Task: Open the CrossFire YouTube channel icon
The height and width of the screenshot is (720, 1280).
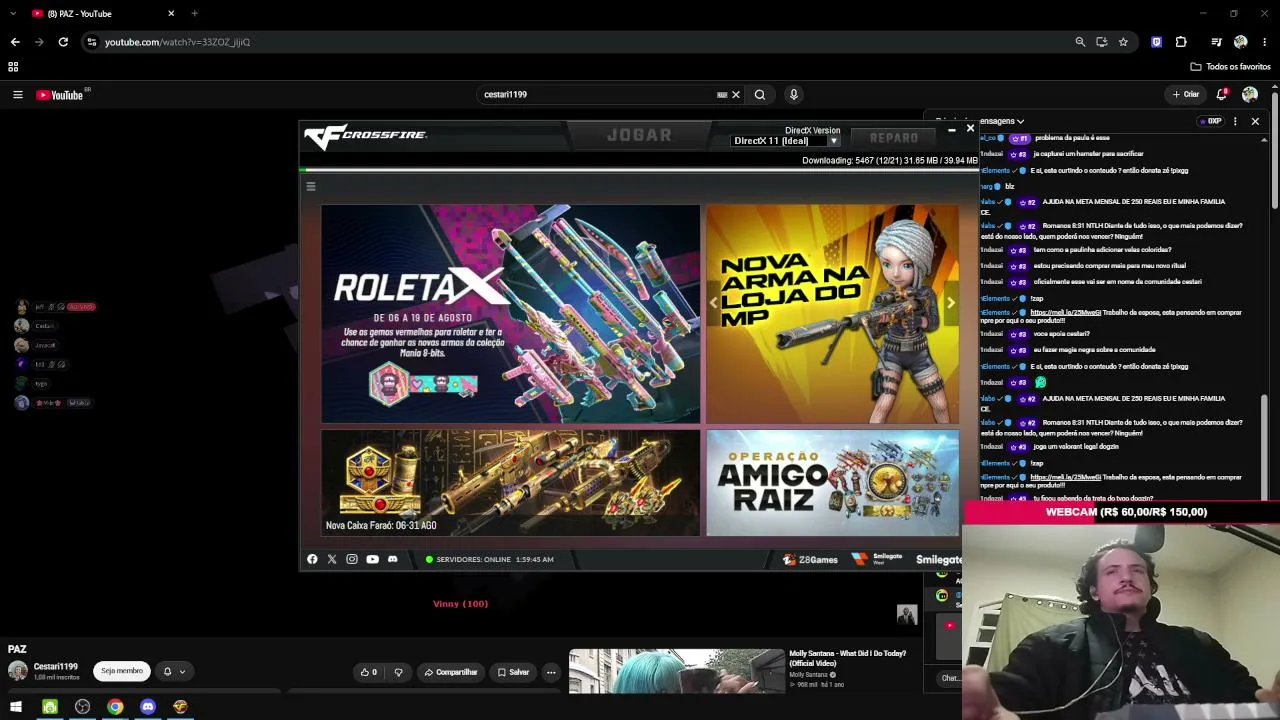Action: pos(372,559)
